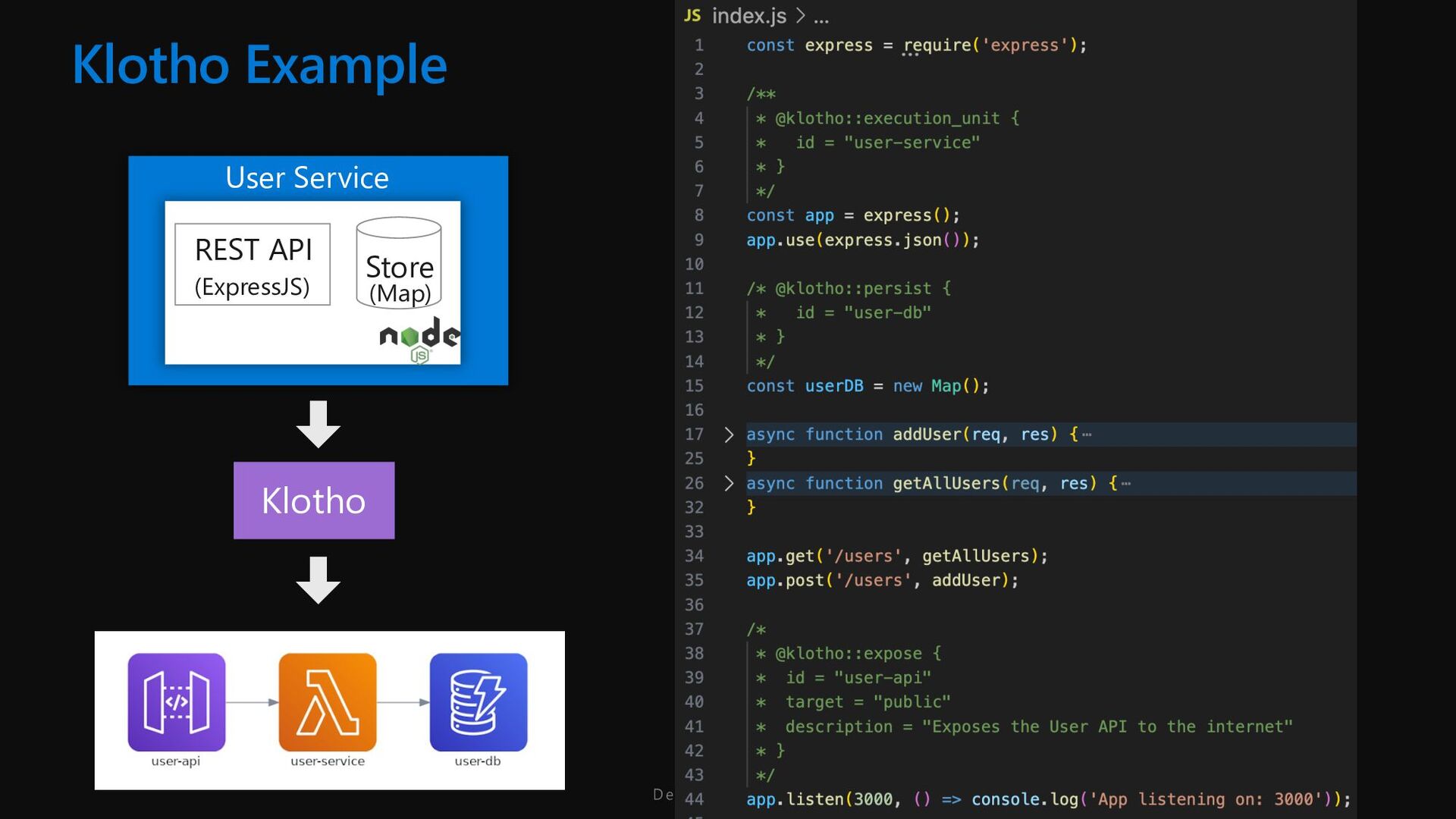Click the user-api API Gateway icon
This screenshot has height=819, width=1456.
click(177, 702)
